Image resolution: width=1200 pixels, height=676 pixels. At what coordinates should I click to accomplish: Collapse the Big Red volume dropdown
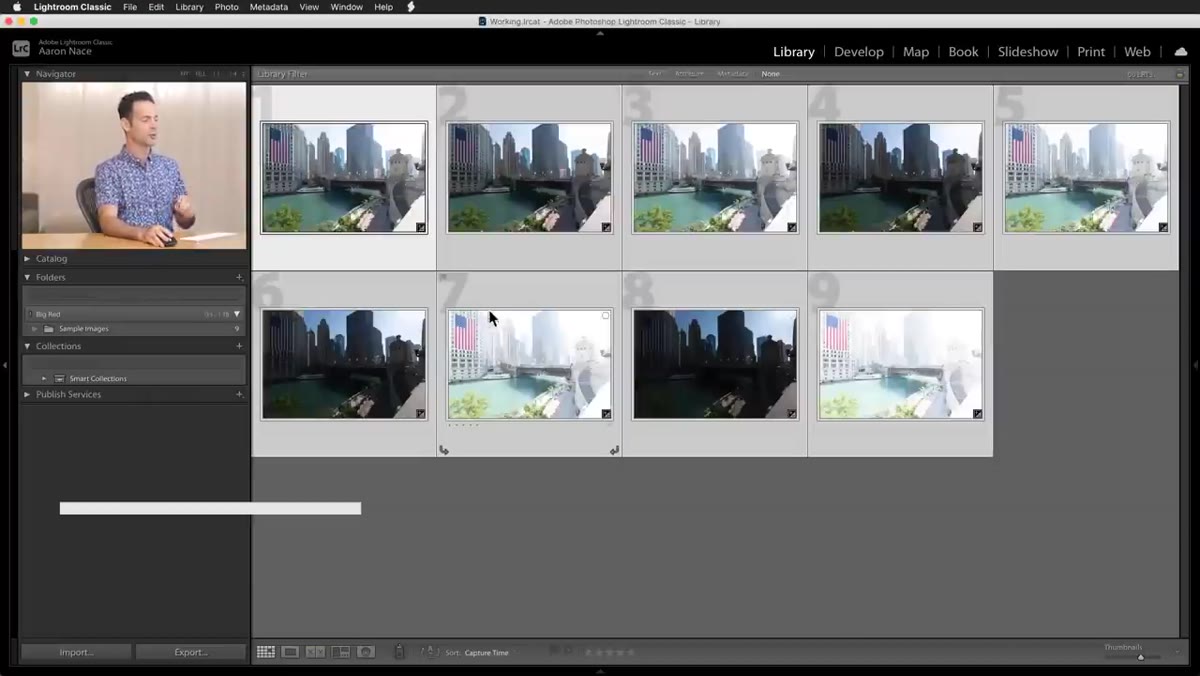pyautogui.click(x=237, y=314)
